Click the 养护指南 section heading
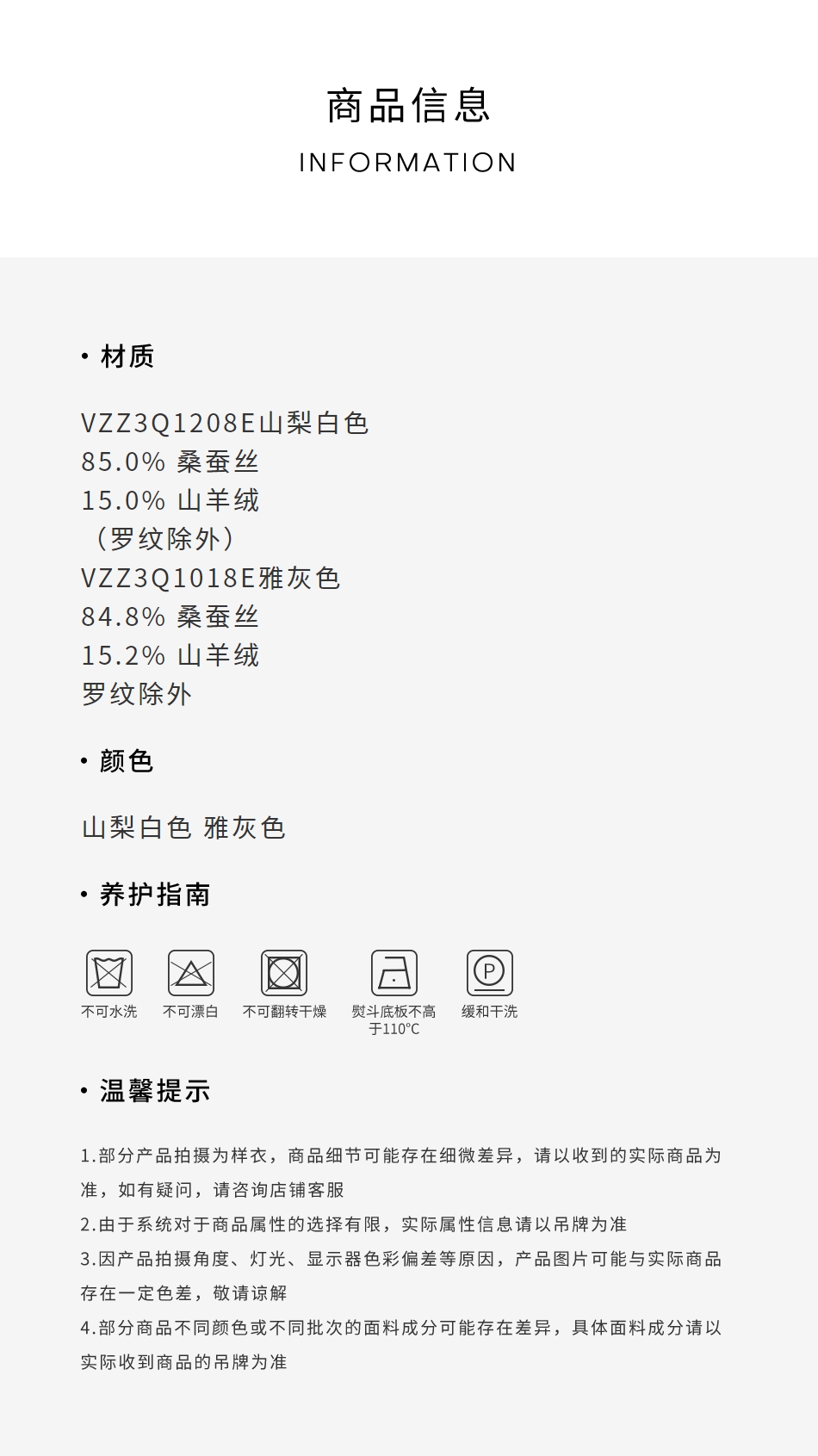This screenshot has height=1456, width=818. pyautogui.click(x=155, y=895)
